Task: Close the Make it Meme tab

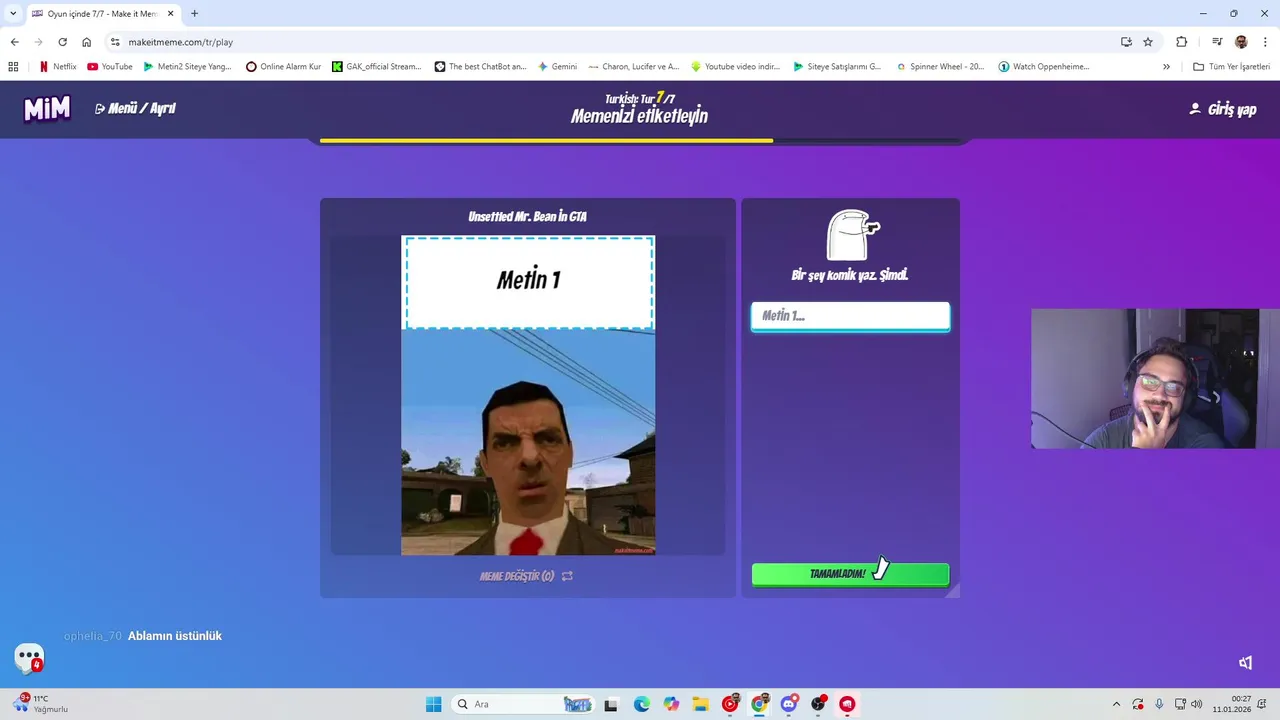Action: 170,14
